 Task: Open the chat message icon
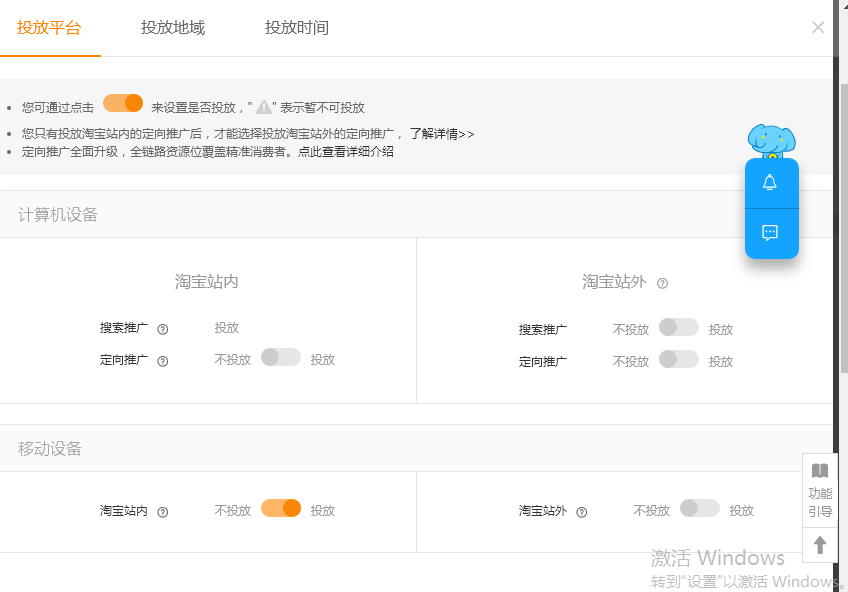[x=770, y=232]
